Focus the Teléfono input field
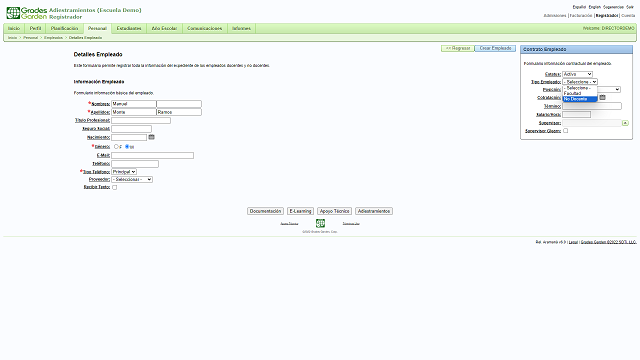The image size is (640, 360). [x=135, y=164]
